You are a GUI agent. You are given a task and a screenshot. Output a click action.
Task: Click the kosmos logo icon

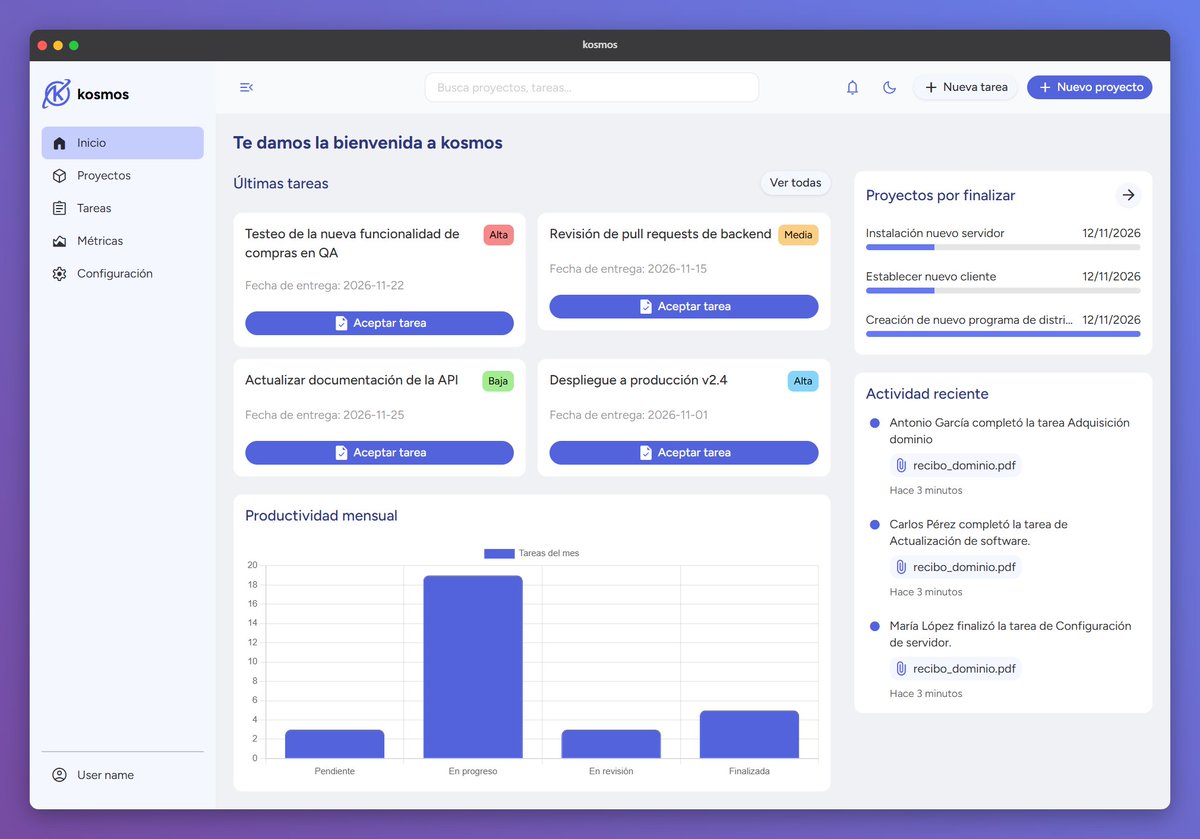tap(56, 93)
